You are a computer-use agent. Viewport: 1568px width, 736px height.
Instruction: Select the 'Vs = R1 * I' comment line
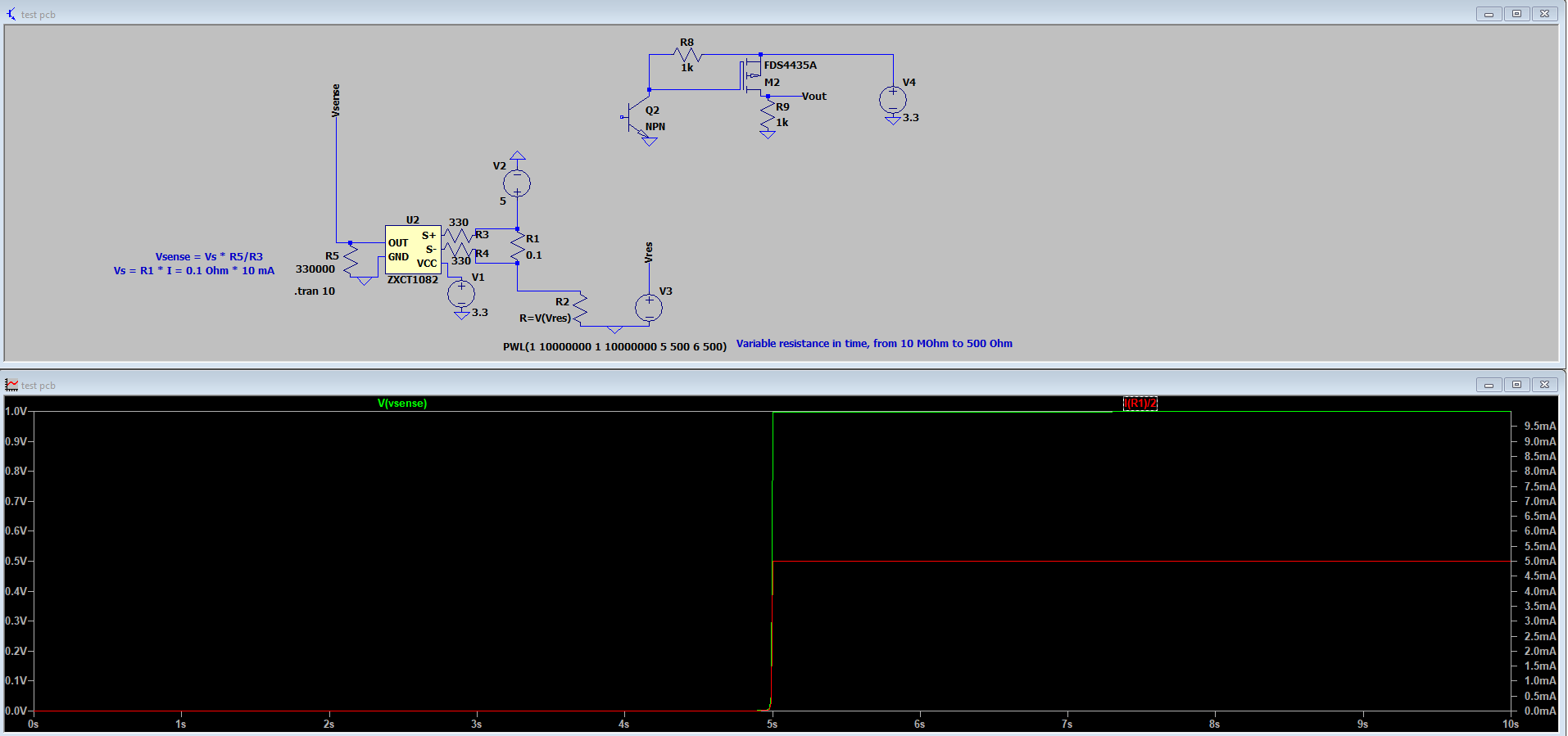(194, 270)
